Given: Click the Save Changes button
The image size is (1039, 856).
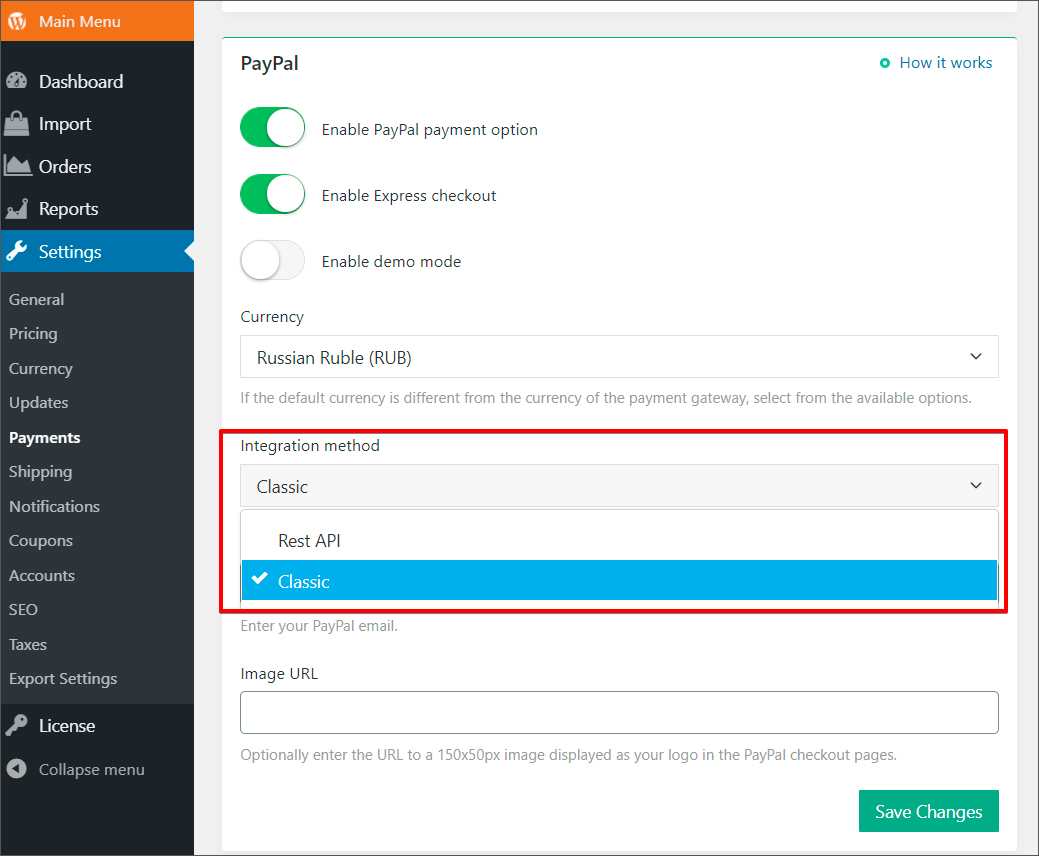Looking at the screenshot, I should point(928,811).
